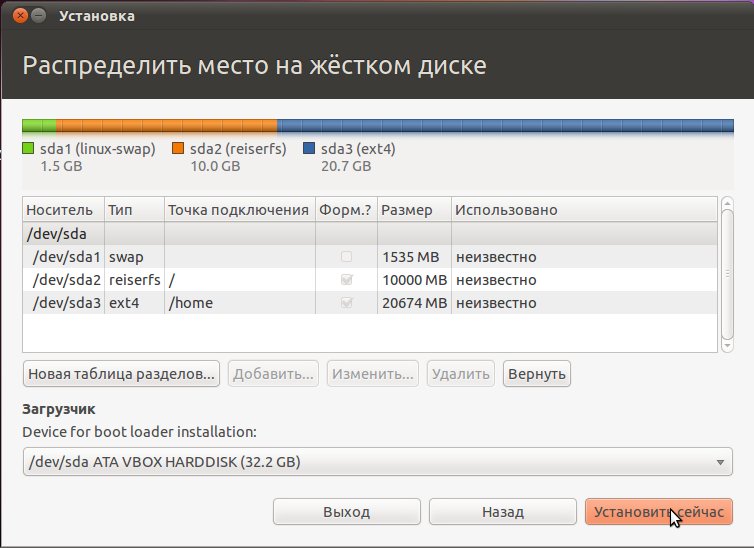The image size is (754, 548).
Task: Sort by the Носитель column header
Action: pyautogui.click(x=63, y=210)
